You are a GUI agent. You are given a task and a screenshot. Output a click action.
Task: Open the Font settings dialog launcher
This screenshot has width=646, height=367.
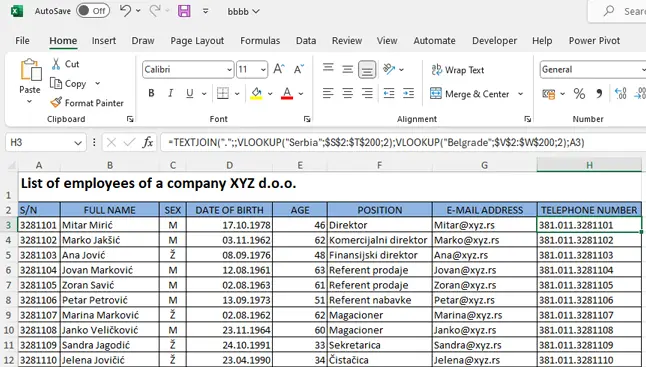(x=307, y=119)
